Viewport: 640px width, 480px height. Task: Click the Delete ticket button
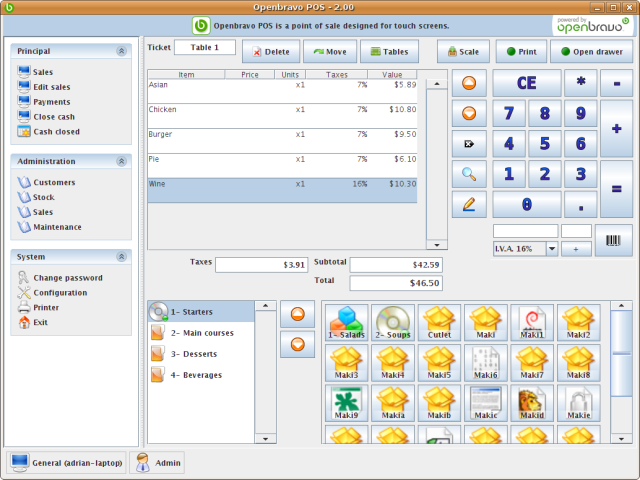tap(271, 51)
